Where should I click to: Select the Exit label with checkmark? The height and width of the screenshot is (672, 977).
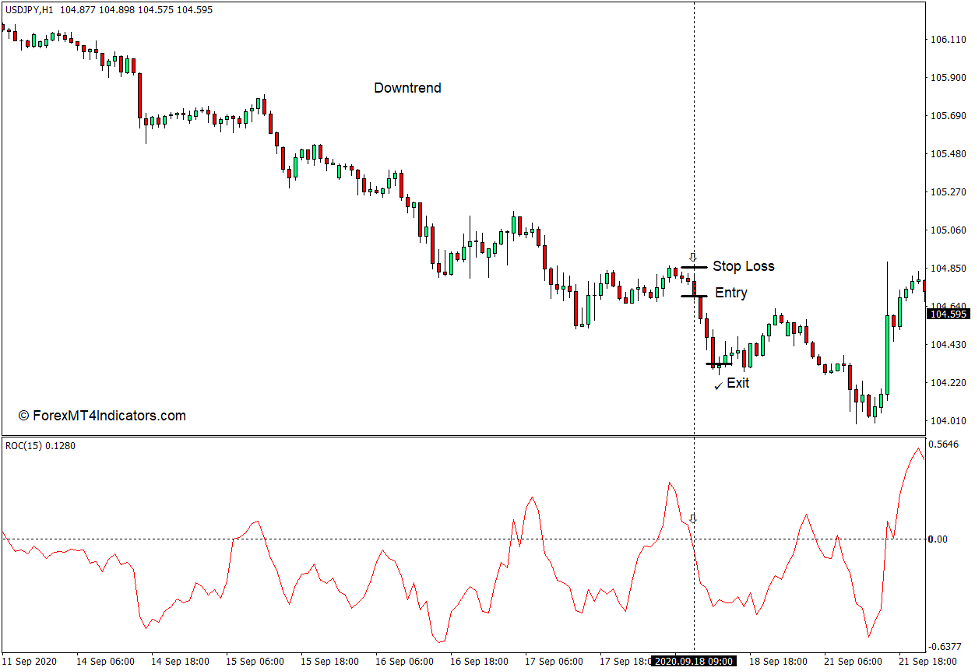(737, 382)
